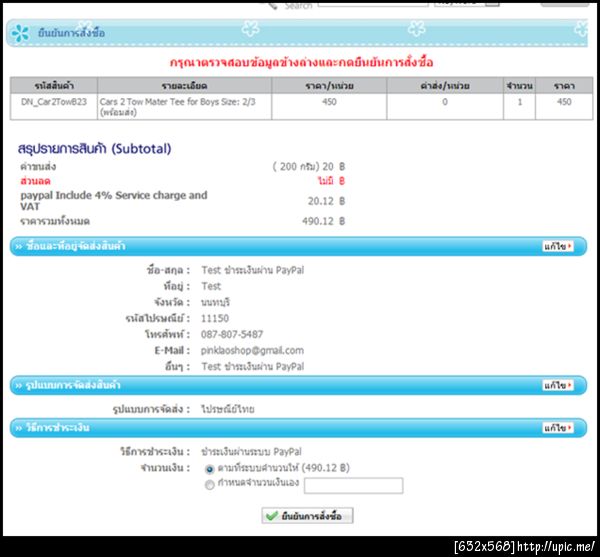
Task: Click the รหัสสินค้า column header
Action: point(54,86)
